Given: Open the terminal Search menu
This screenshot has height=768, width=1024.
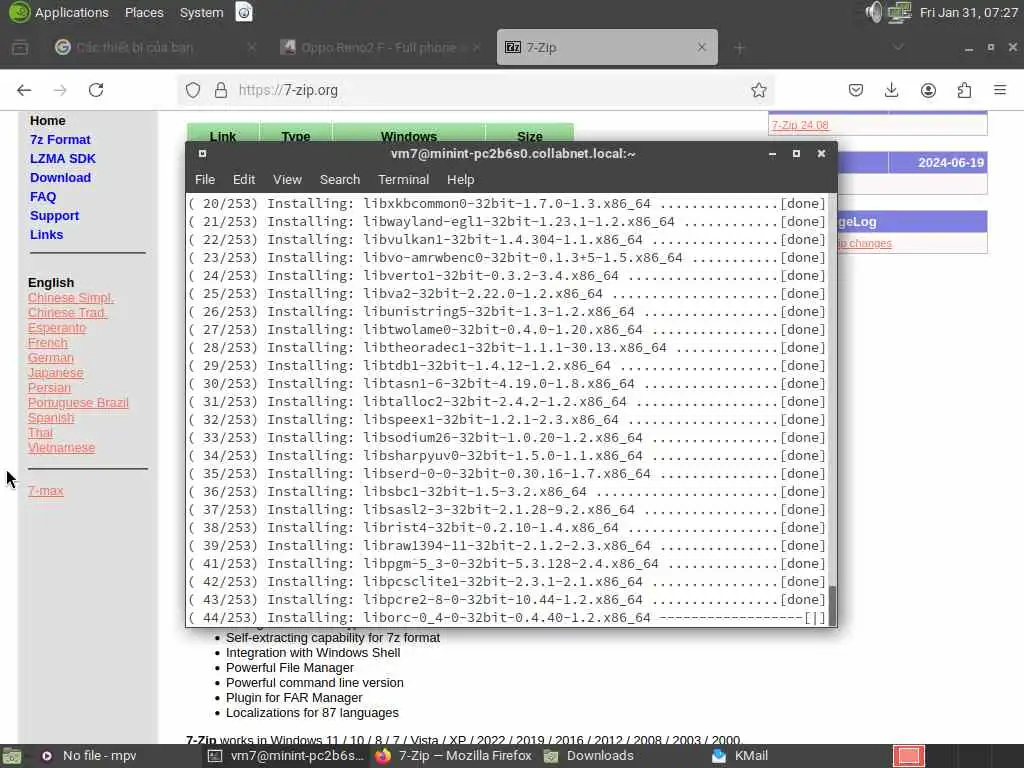Looking at the screenshot, I should [340, 180].
